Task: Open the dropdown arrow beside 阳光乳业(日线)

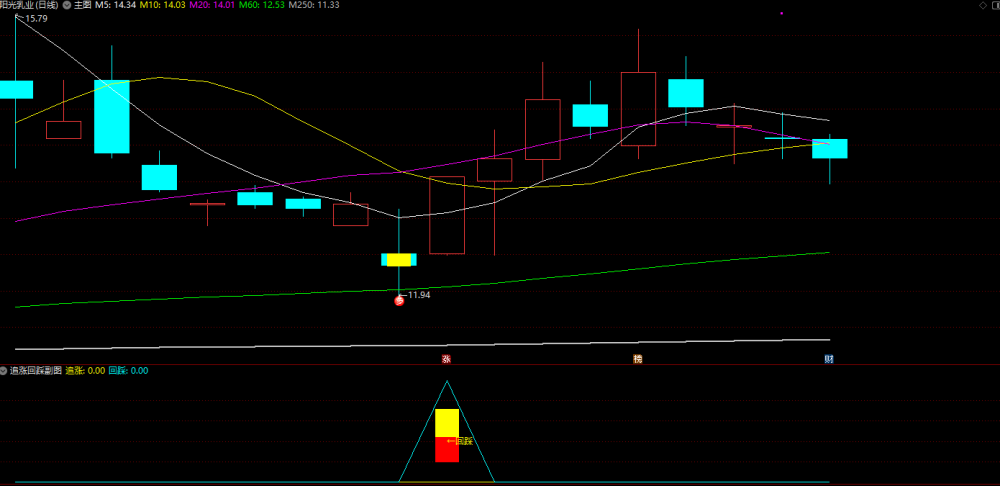Action: point(67,5)
